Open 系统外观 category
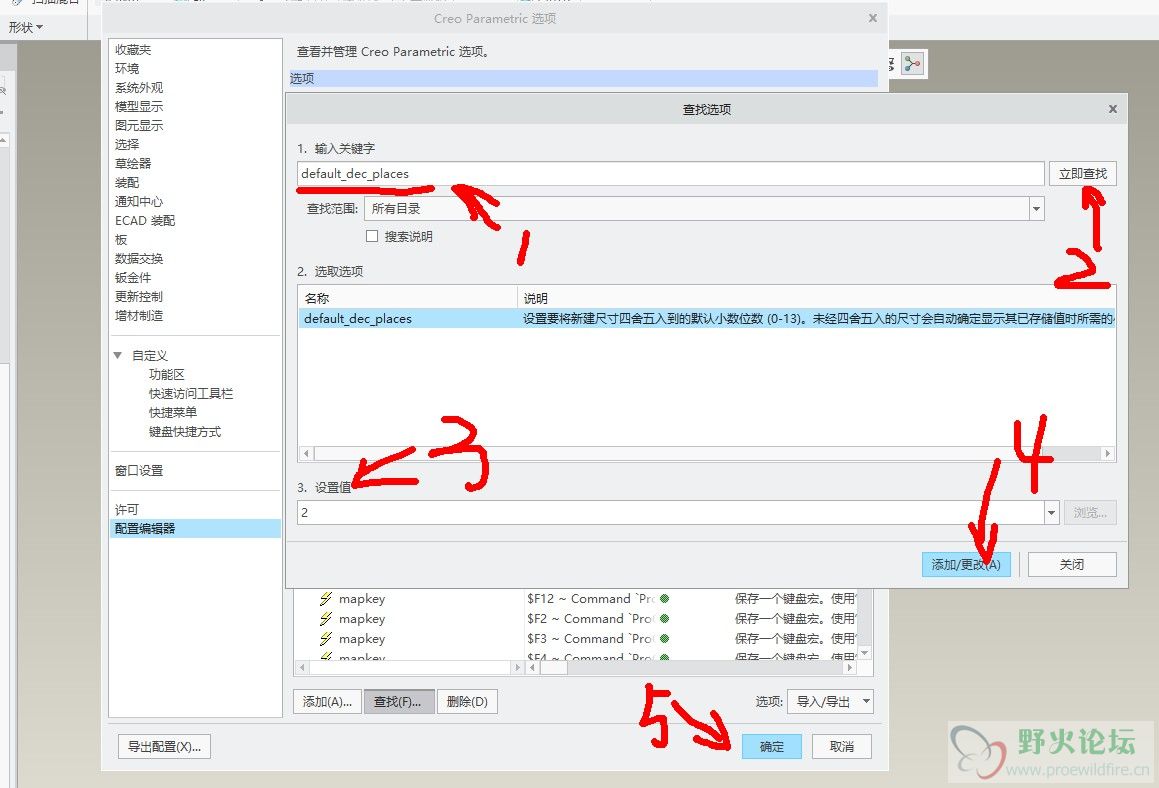The width and height of the screenshot is (1159, 788). click(139, 87)
